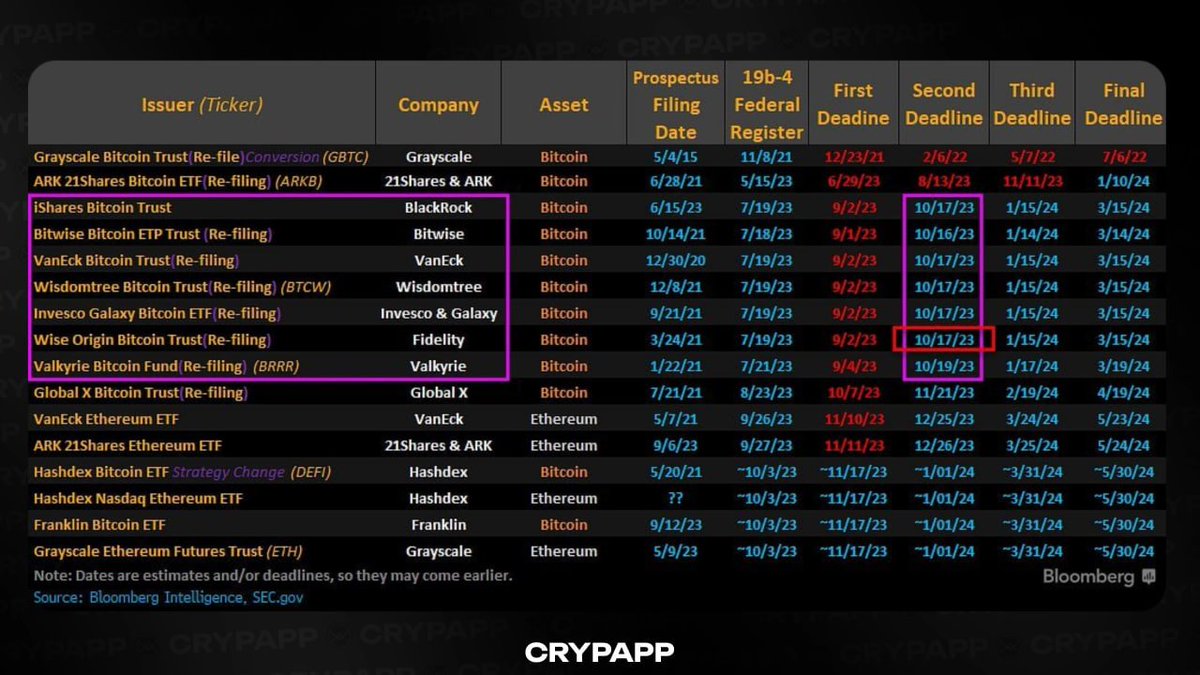Click the Wisdomtree company cell

[x=438, y=287]
